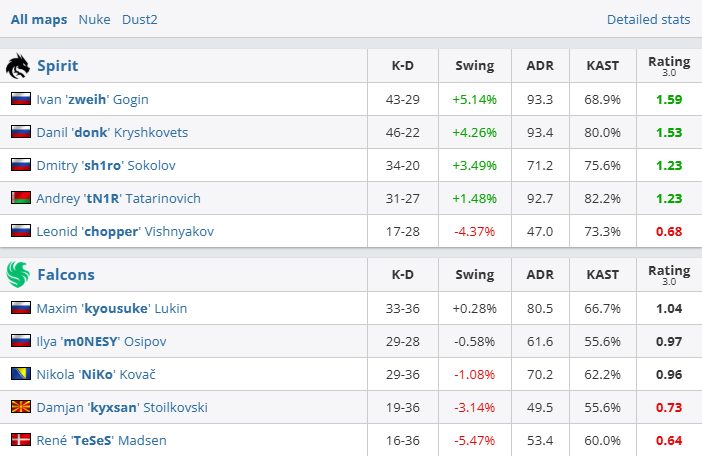Click NiKo's Bosnia flag icon
This screenshot has height=456, width=702.
tap(20, 374)
